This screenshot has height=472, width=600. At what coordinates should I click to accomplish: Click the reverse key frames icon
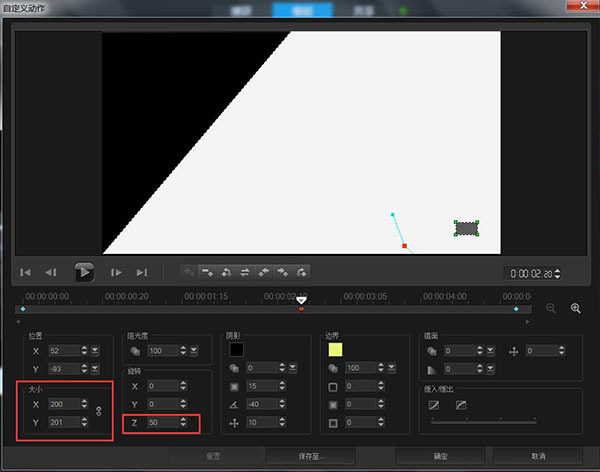coord(245,273)
